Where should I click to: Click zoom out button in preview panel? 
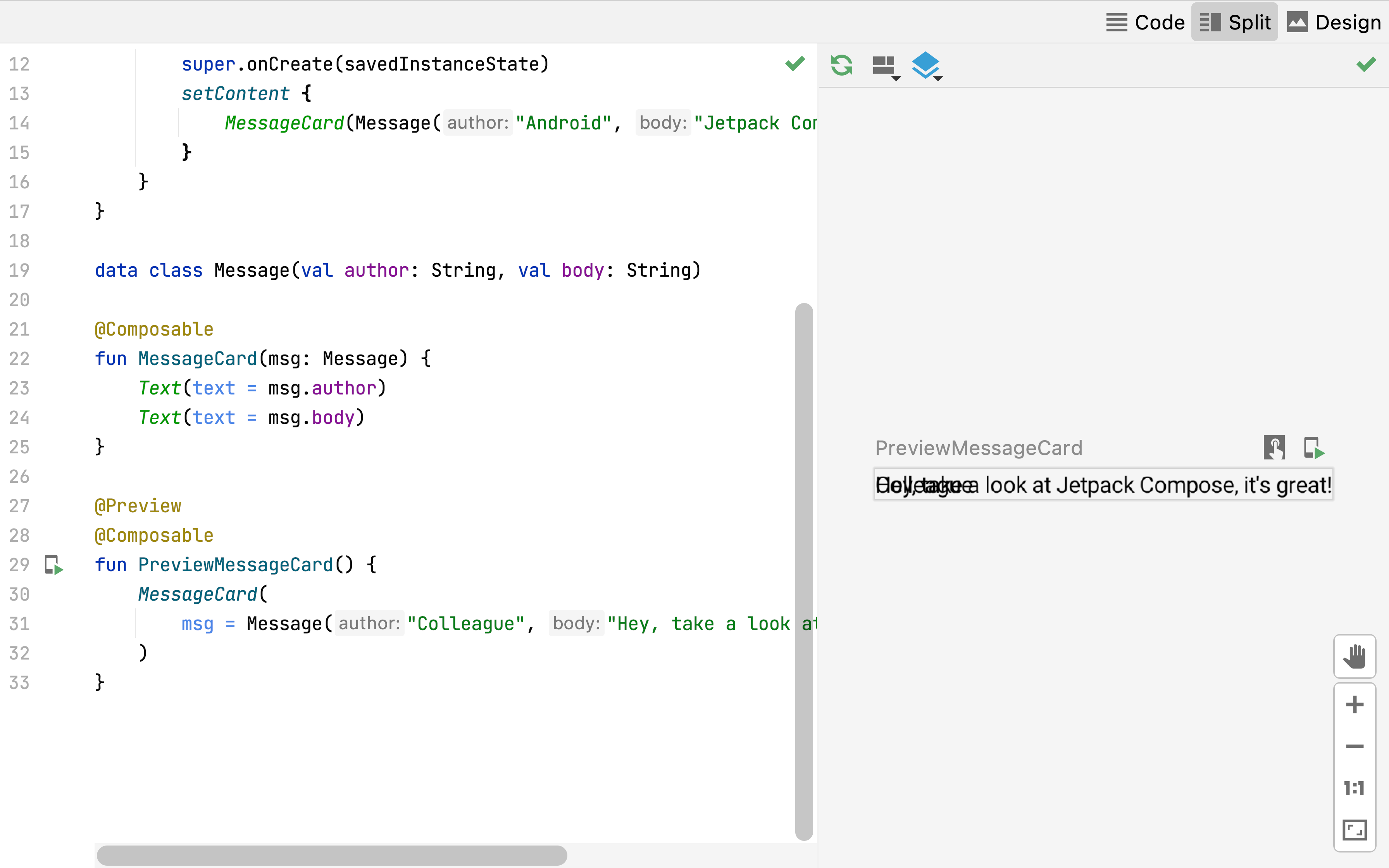pyautogui.click(x=1355, y=745)
